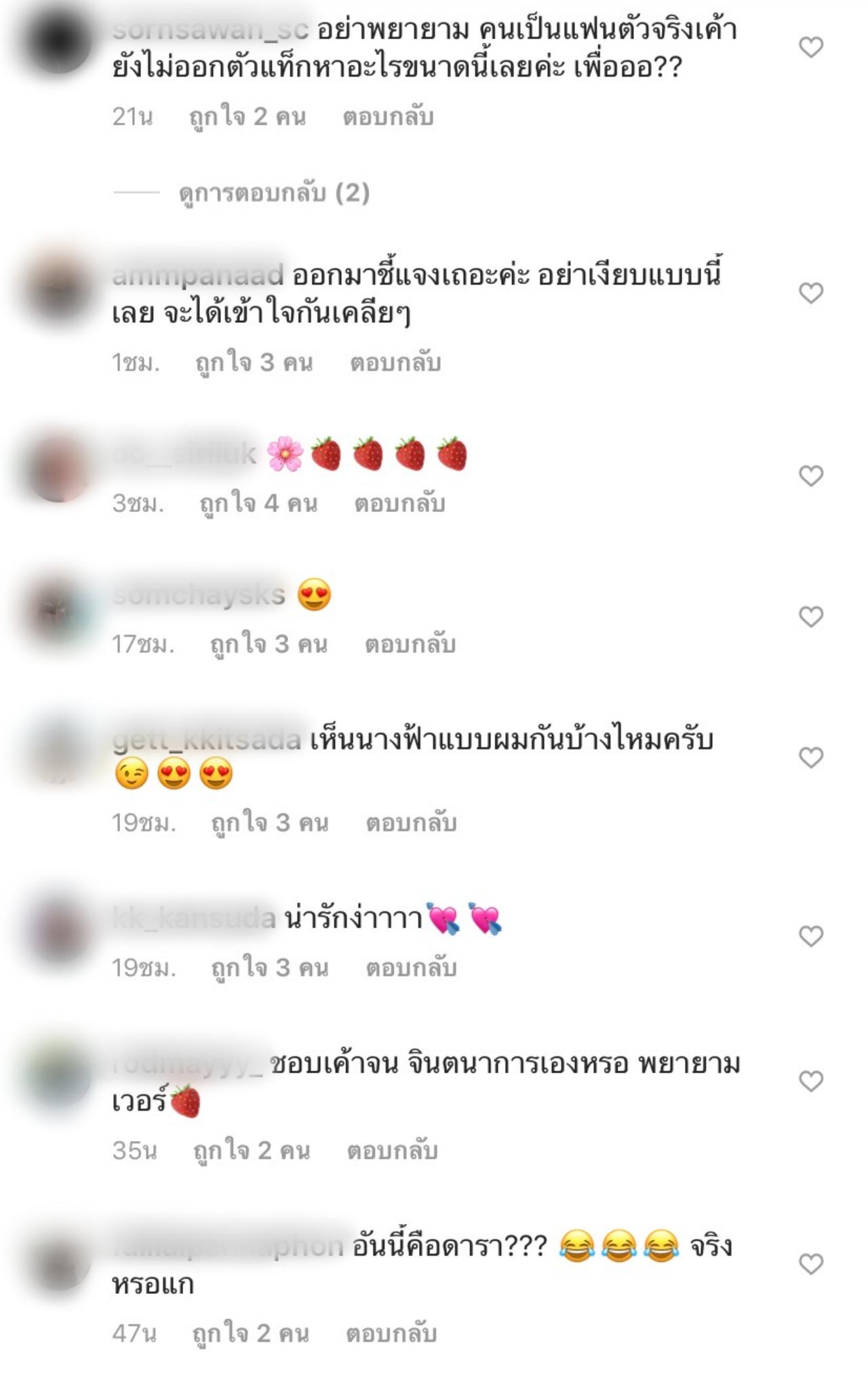Screen dimensions: 868x1384
Task: Open the gett_kkitsada avatar
Action: coord(60,753)
